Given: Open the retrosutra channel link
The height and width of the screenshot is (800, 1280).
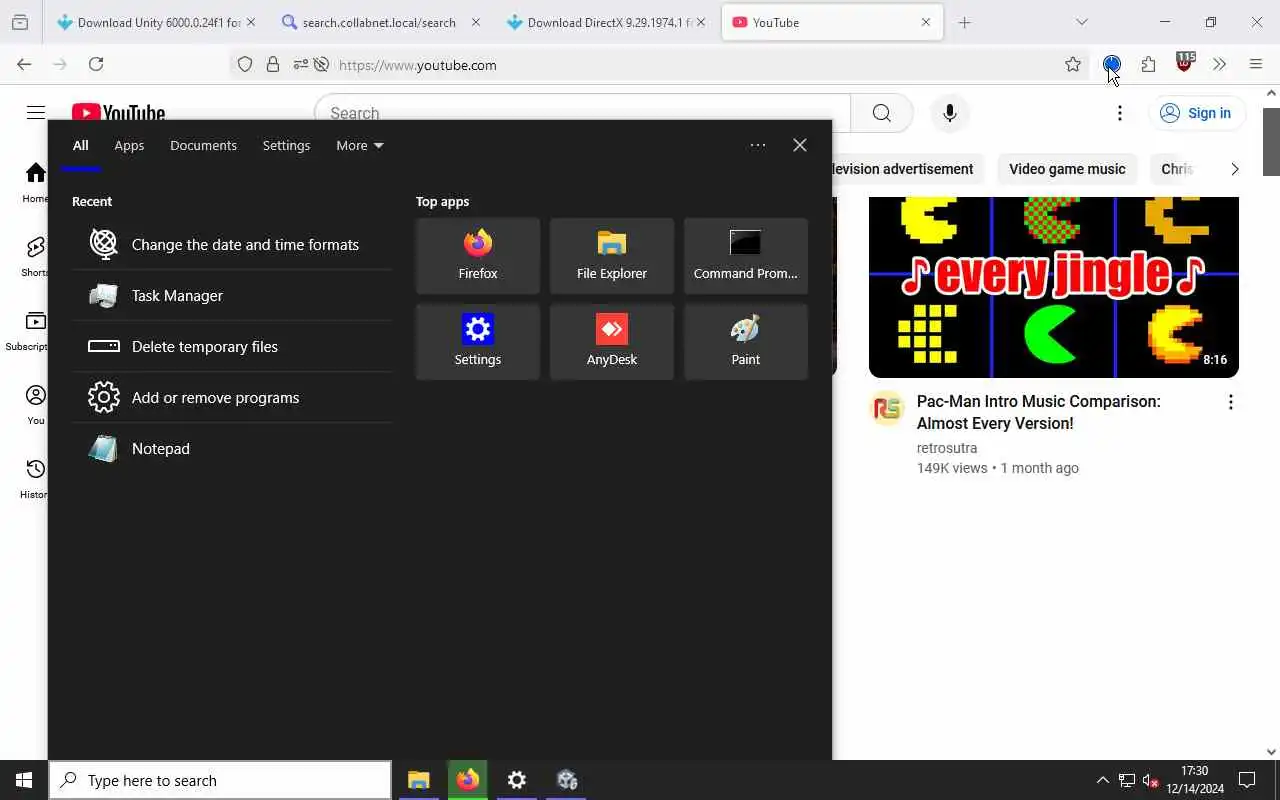Looking at the screenshot, I should (x=947, y=448).
